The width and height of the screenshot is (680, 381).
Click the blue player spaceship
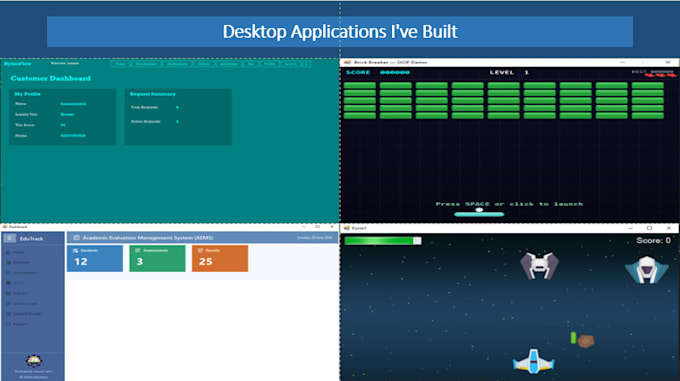[x=533, y=361]
